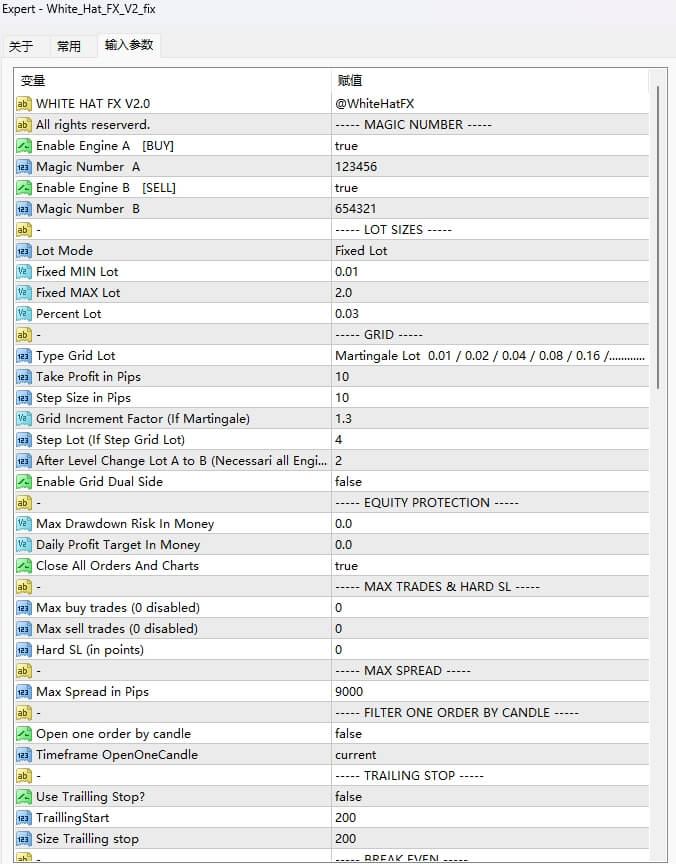Click the boolean icon beside Use Trailling Stop?

click(x=24, y=796)
